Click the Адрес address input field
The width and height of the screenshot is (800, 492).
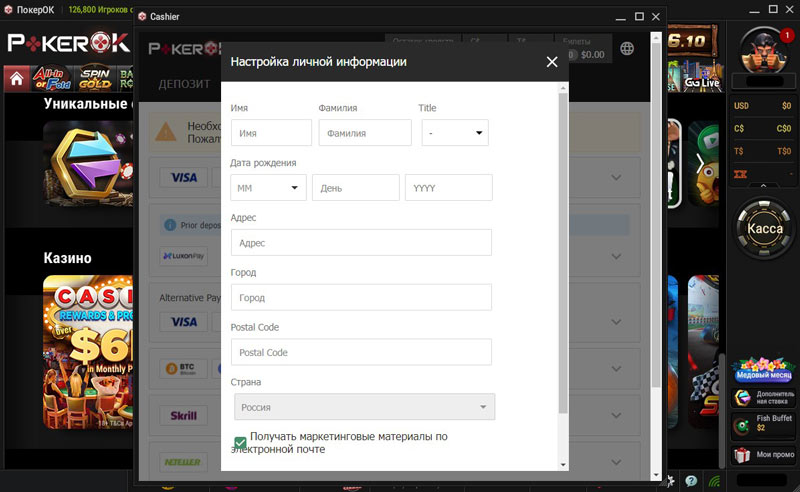click(361, 242)
